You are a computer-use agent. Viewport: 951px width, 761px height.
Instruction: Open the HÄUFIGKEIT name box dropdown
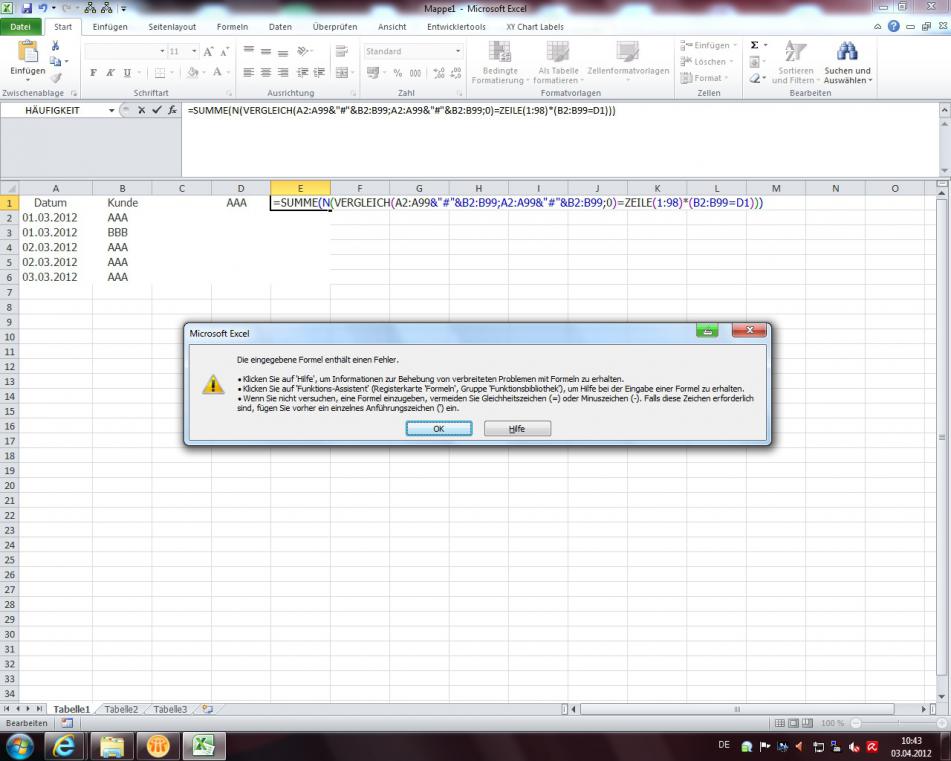(x=111, y=110)
